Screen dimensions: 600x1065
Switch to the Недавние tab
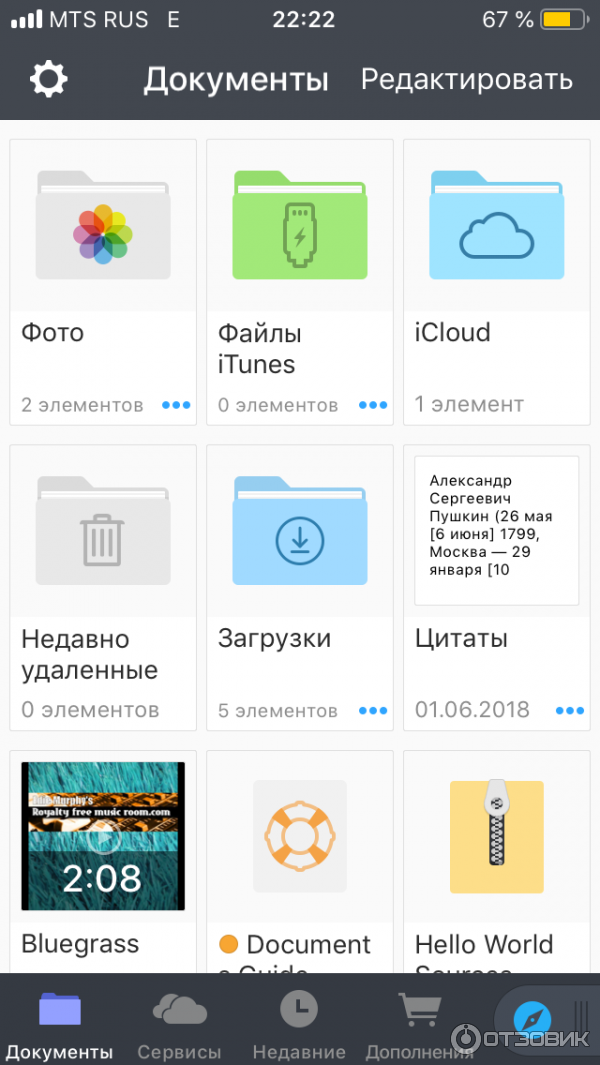tap(299, 1025)
